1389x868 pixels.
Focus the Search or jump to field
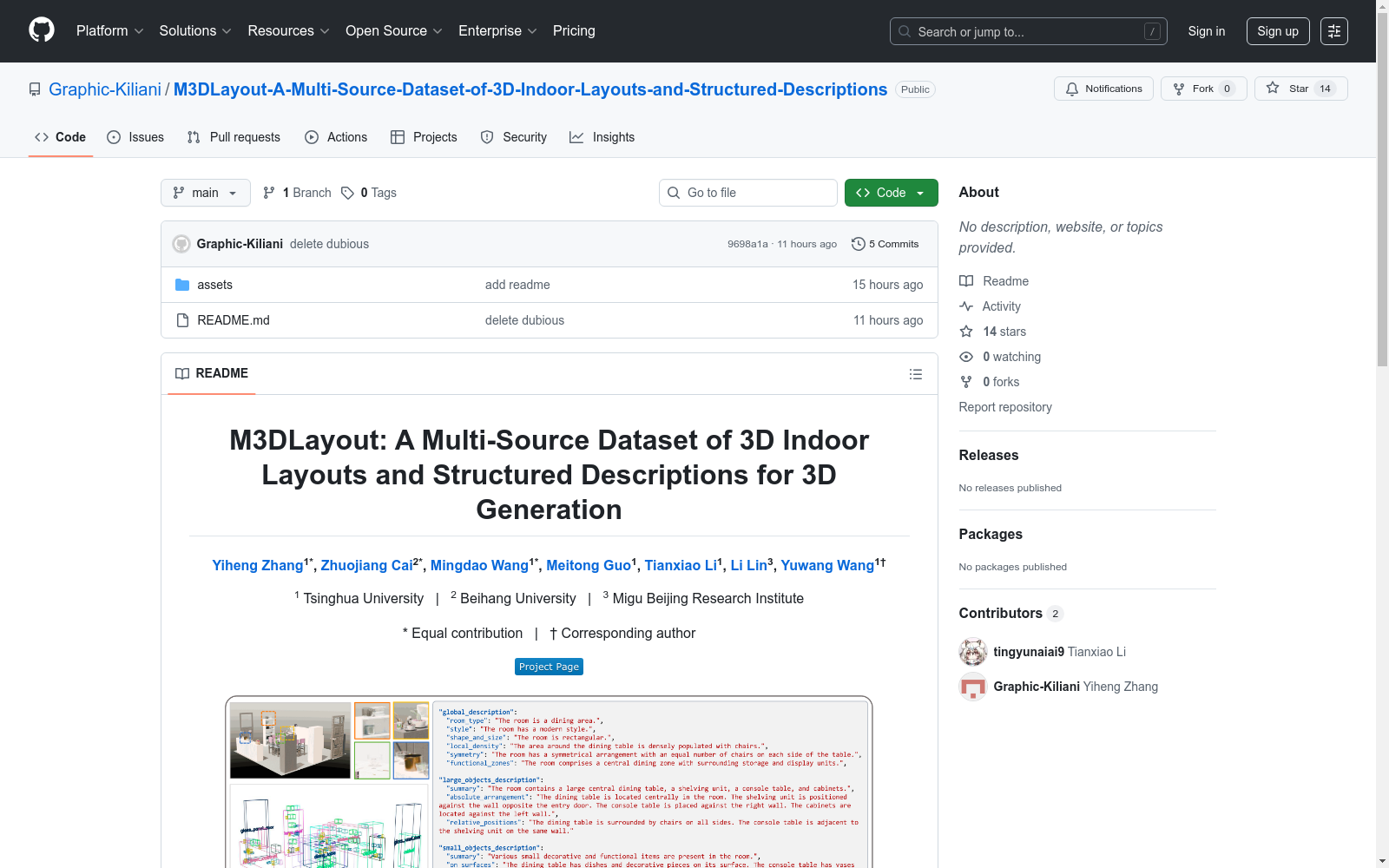point(1029,31)
